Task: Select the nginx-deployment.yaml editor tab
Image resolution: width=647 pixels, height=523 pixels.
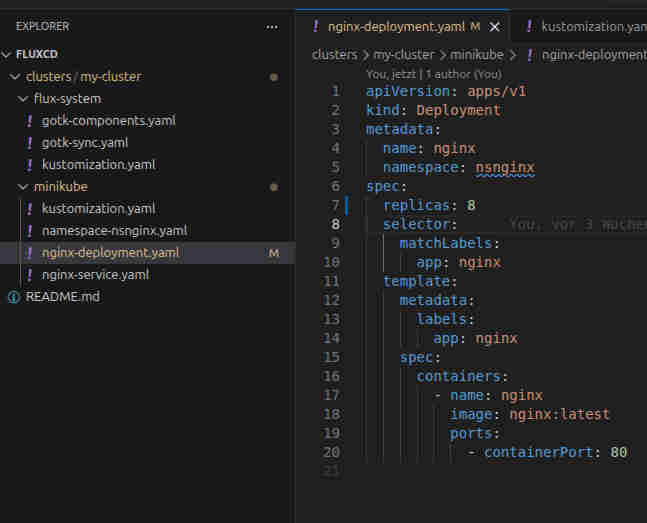Action: pyautogui.click(x=394, y=26)
